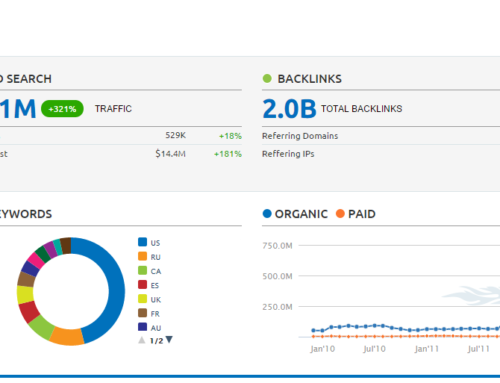This screenshot has width=500, height=383.
Task: Click the green +321% traffic badge
Action: pos(62,109)
